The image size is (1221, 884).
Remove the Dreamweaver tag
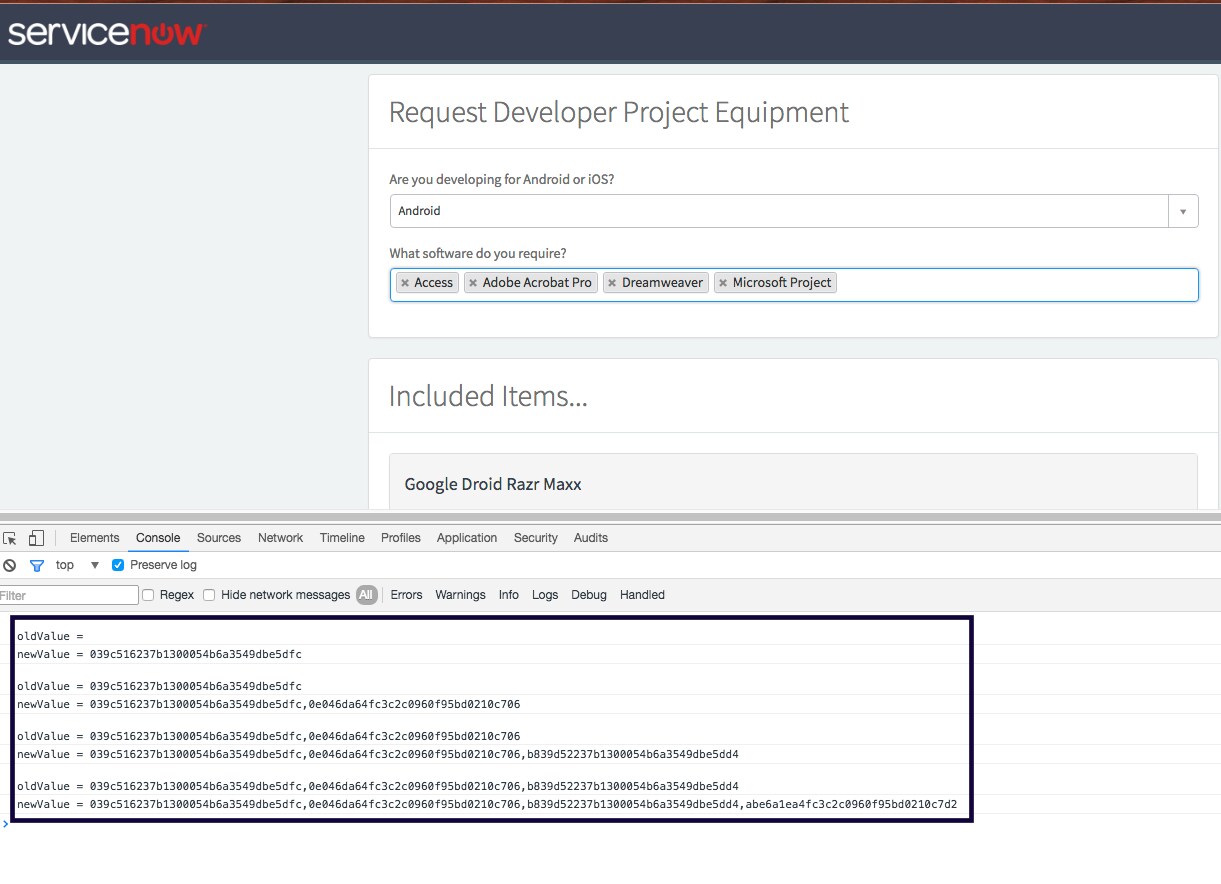pos(612,283)
